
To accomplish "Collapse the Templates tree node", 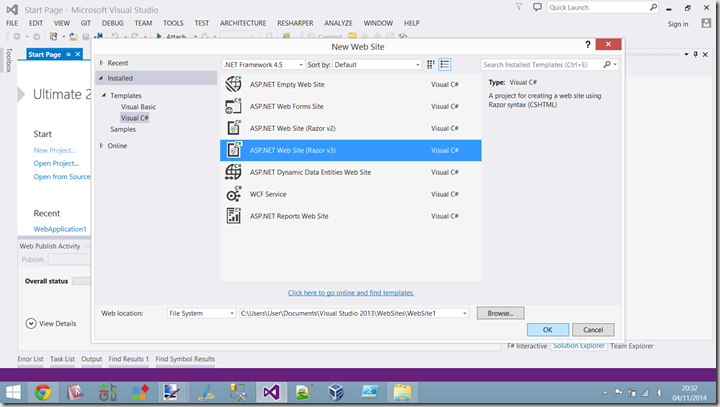I will [104, 96].
